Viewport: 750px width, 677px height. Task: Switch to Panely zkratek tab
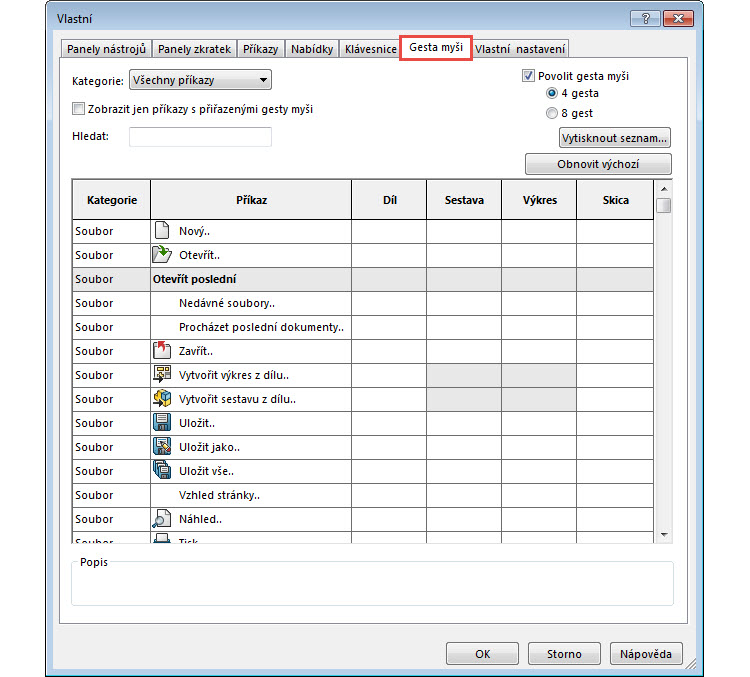click(194, 49)
